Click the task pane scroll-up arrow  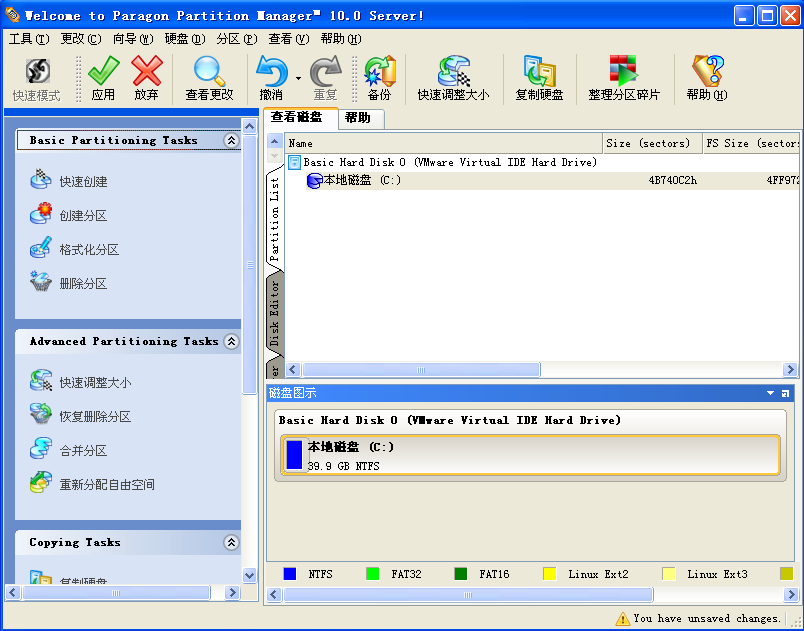[x=250, y=126]
